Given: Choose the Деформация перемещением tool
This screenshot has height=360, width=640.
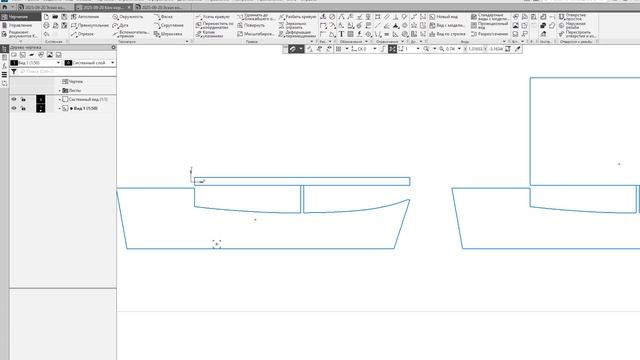Looking at the screenshot, I should pyautogui.click(x=297, y=34).
